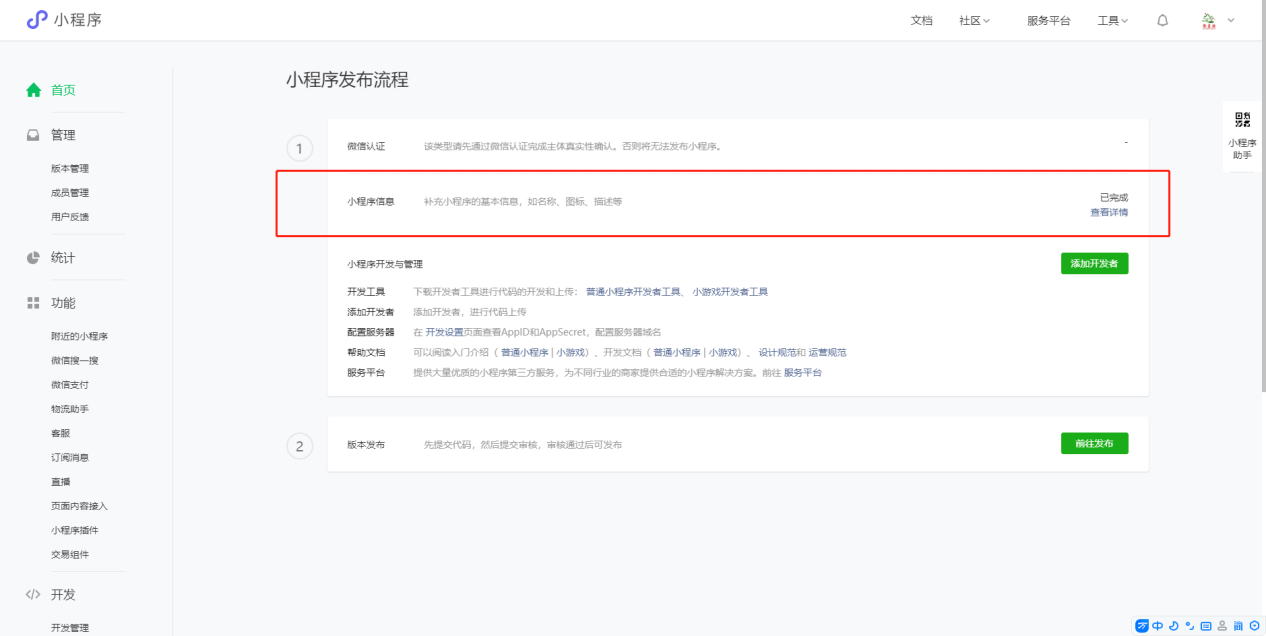Viewport: 1266px width, 636px height.
Task: Select 订阅消息 in the sidebar
Action: pos(70,458)
